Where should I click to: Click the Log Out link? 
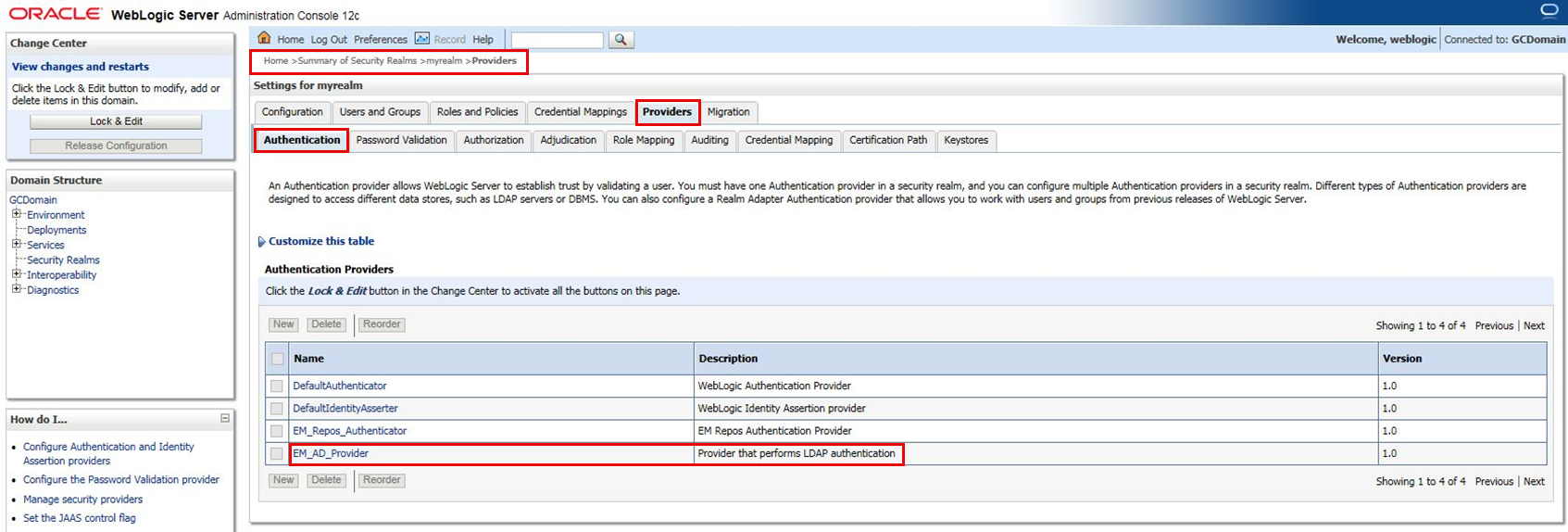click(329, 40)
